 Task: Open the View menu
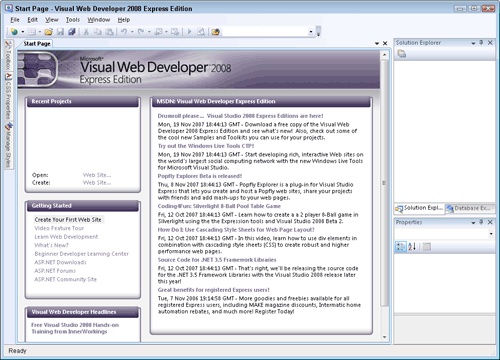pyautogui.click(x=52, y=20)
